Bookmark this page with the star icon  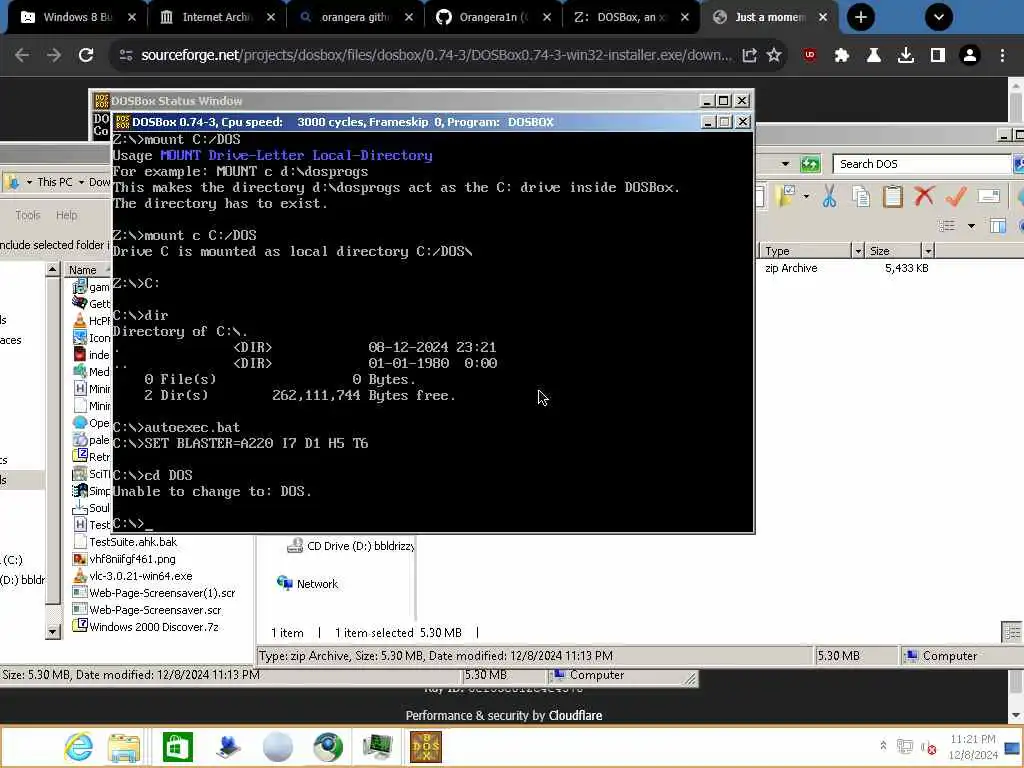(774, 56)
